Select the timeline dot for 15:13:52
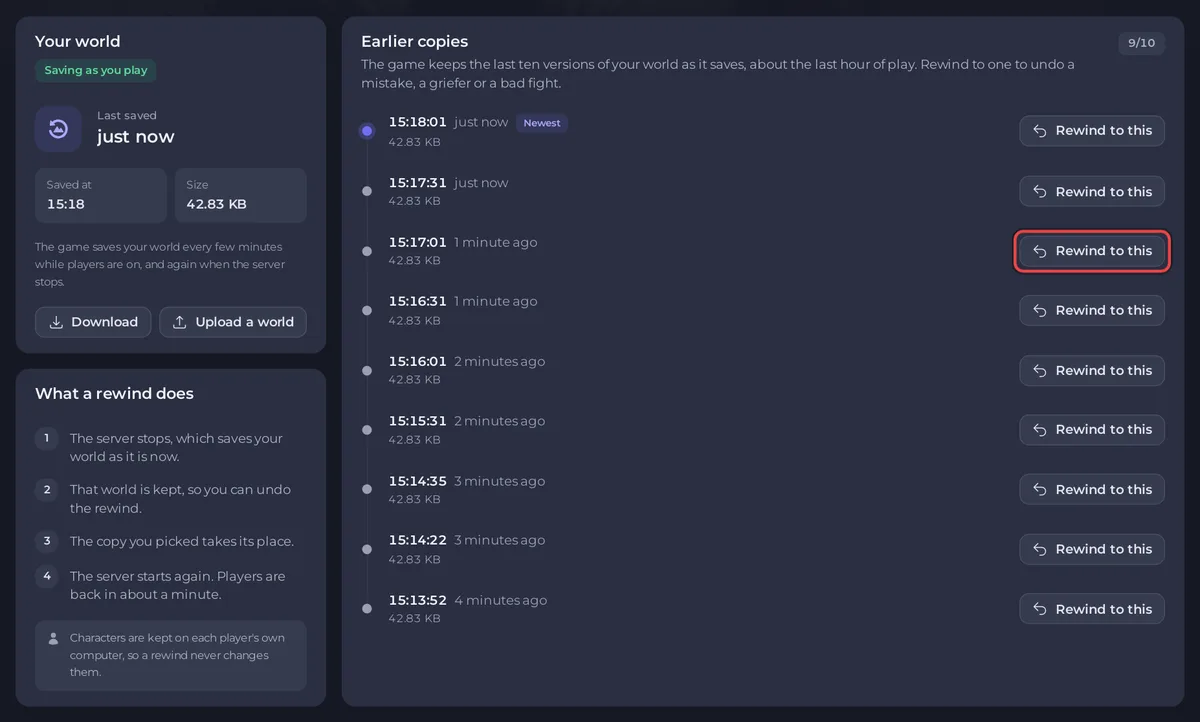The image size is (1200, 722). pos(367,609)
